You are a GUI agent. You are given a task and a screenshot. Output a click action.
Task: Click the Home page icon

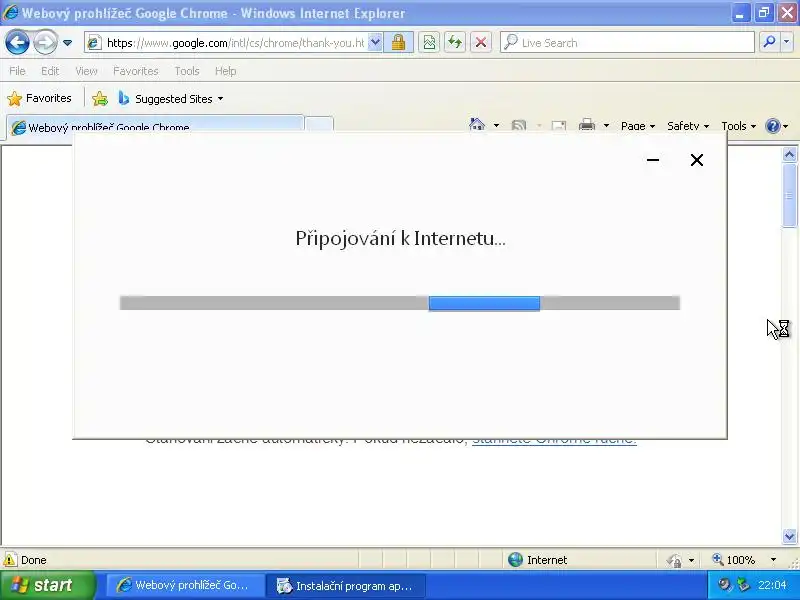click(477, 125)
